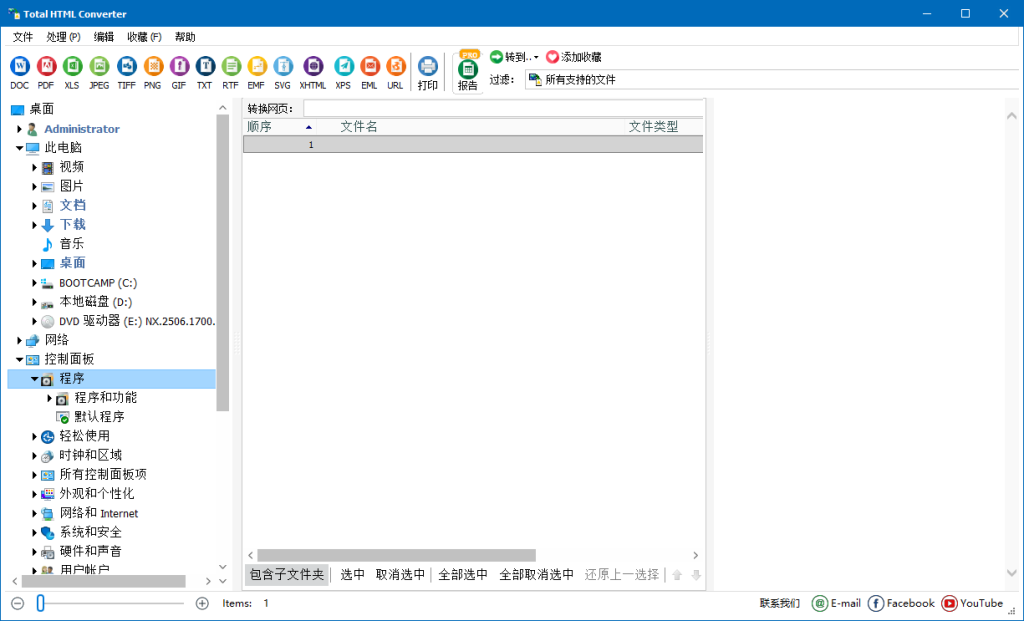
Task: Expand the BOOTCAMP (C:) drive node
Action: point(35,283)
